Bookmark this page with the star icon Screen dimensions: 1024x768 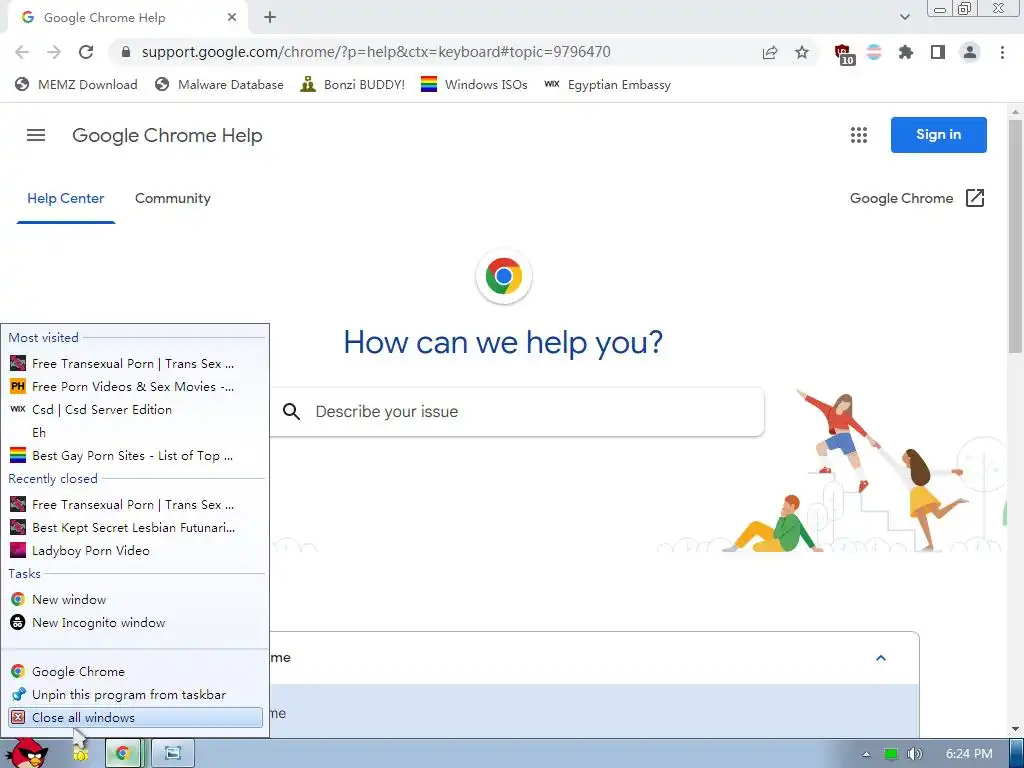pyautogui.click(x=802, y=52)
